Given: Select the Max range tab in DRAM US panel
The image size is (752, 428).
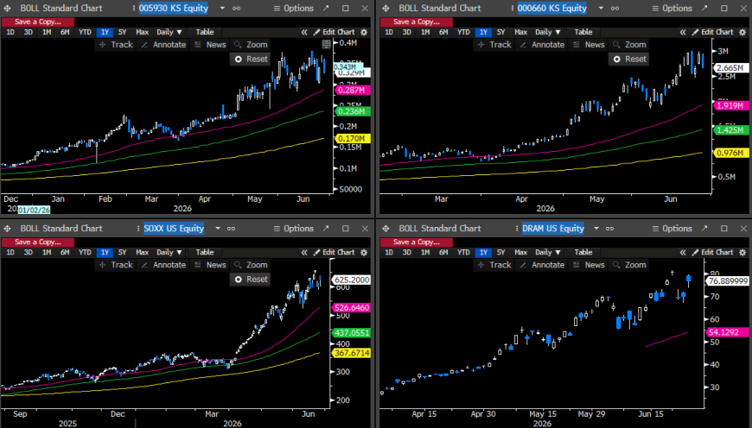Looking at the screenshot, I should 521,252.
